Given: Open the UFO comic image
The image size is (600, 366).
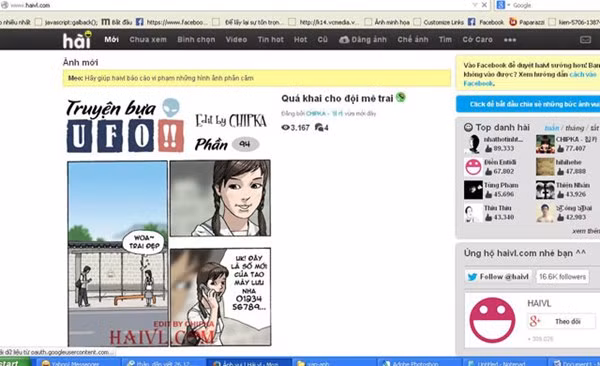Looking at the screenshot, I should pos(169,222).
